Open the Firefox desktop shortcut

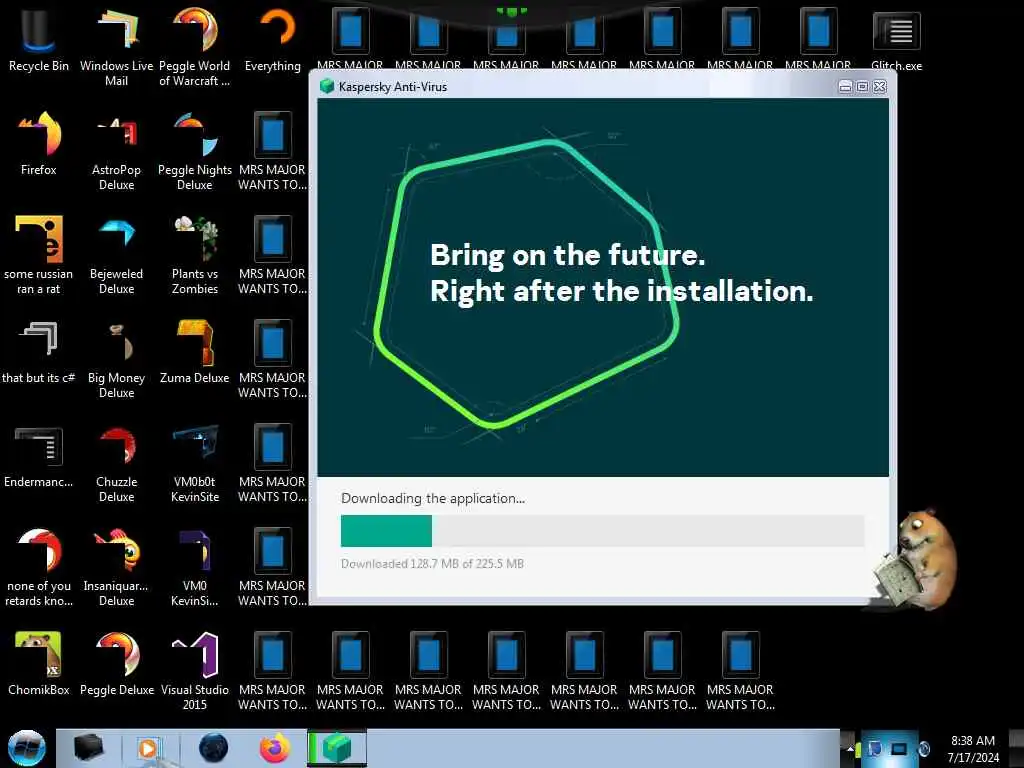[39, 144]
